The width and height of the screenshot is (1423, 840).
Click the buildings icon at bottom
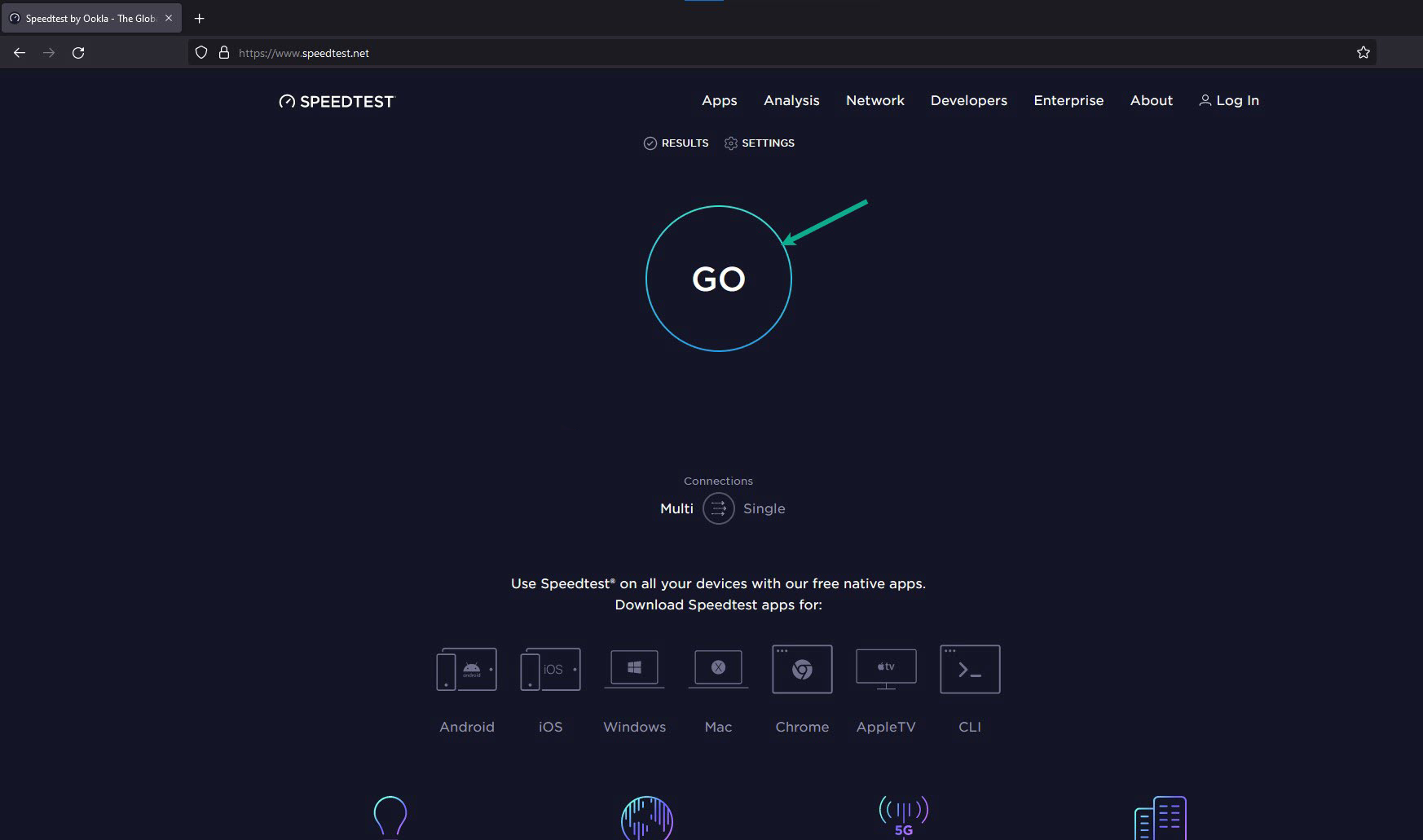tap(1160, 818)
